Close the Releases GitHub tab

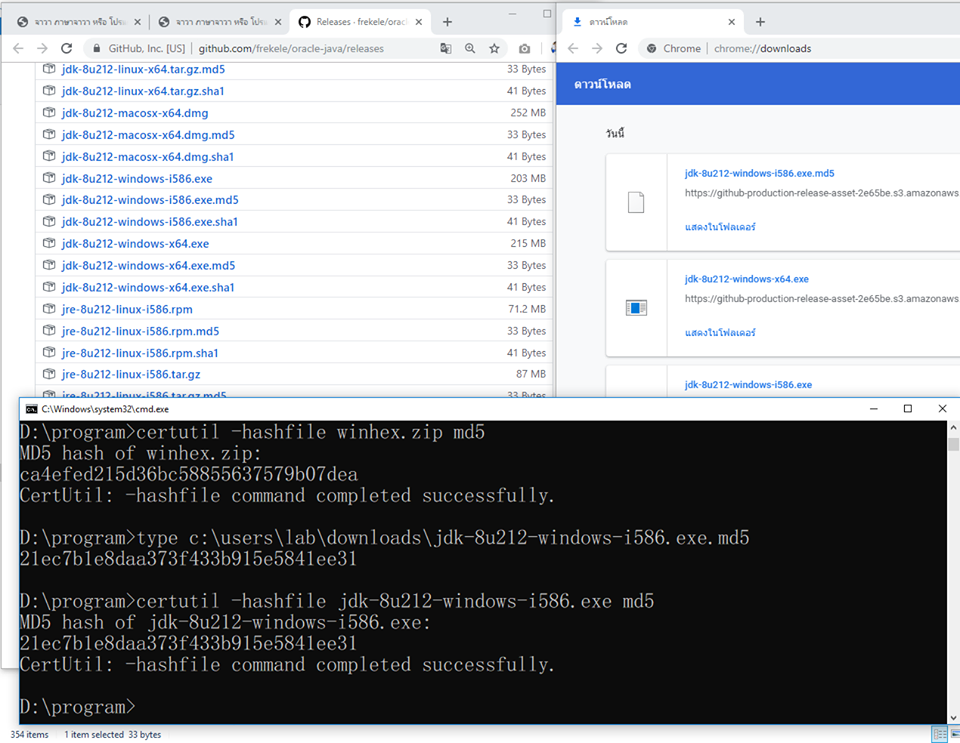coord(417,21)
